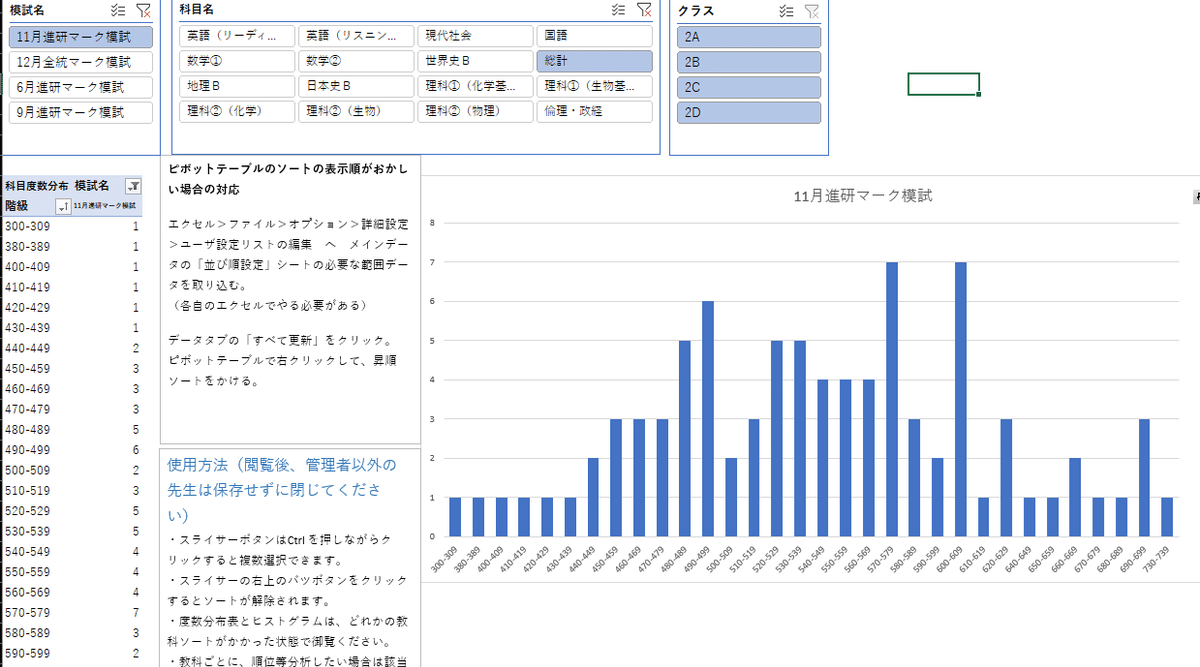This screenshot has height=667, width=1200.
Task: Open the sort menu of the クラス slicer header
Action: click(784, 9)
